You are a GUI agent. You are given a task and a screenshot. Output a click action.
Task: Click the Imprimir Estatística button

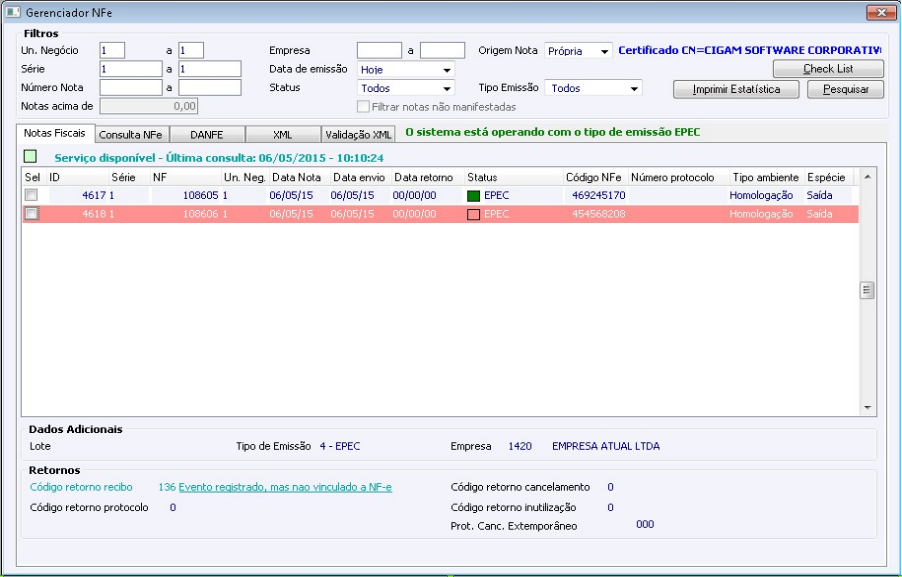(736, 90)
